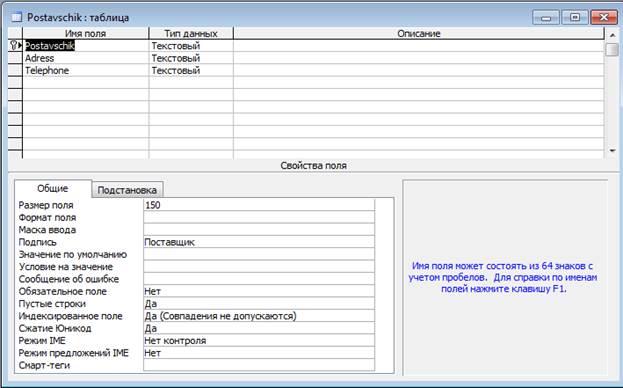Select the Postavschik field name cell
The image size is (623, 388).
click(x=86, y=46)
